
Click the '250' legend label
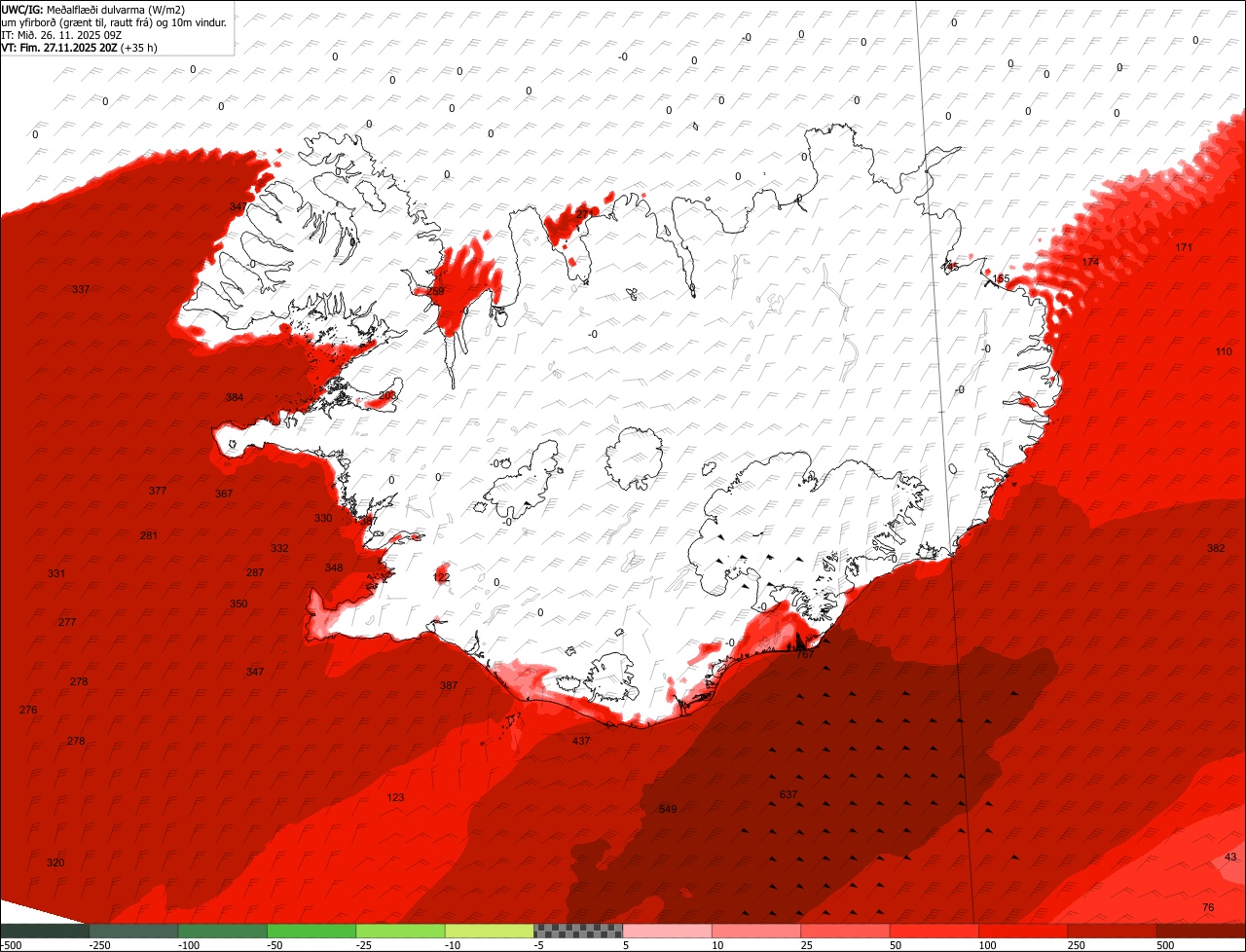(x=1076, y=945)
